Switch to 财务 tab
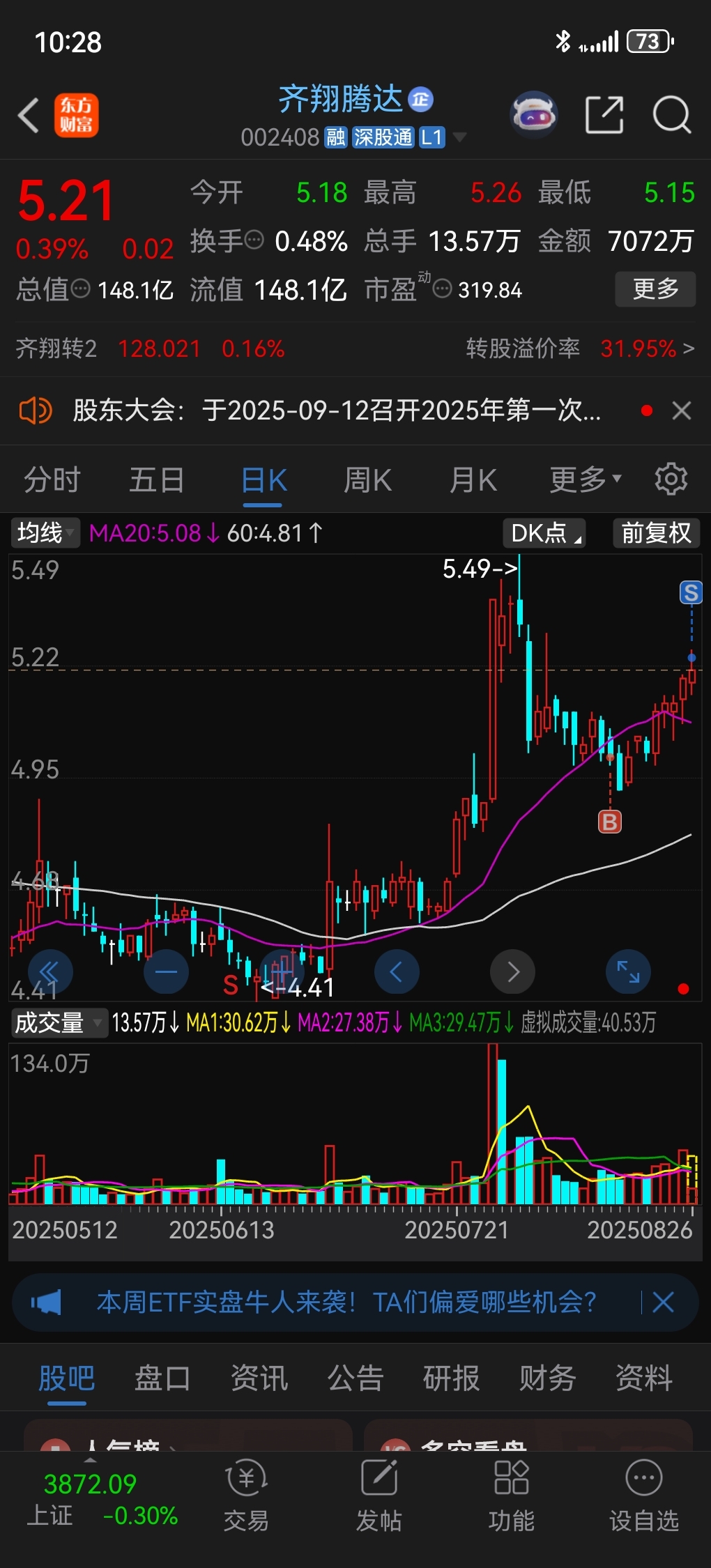Image resolution: width=711 pixels, height=1568 pixels. pos(548,1378)
